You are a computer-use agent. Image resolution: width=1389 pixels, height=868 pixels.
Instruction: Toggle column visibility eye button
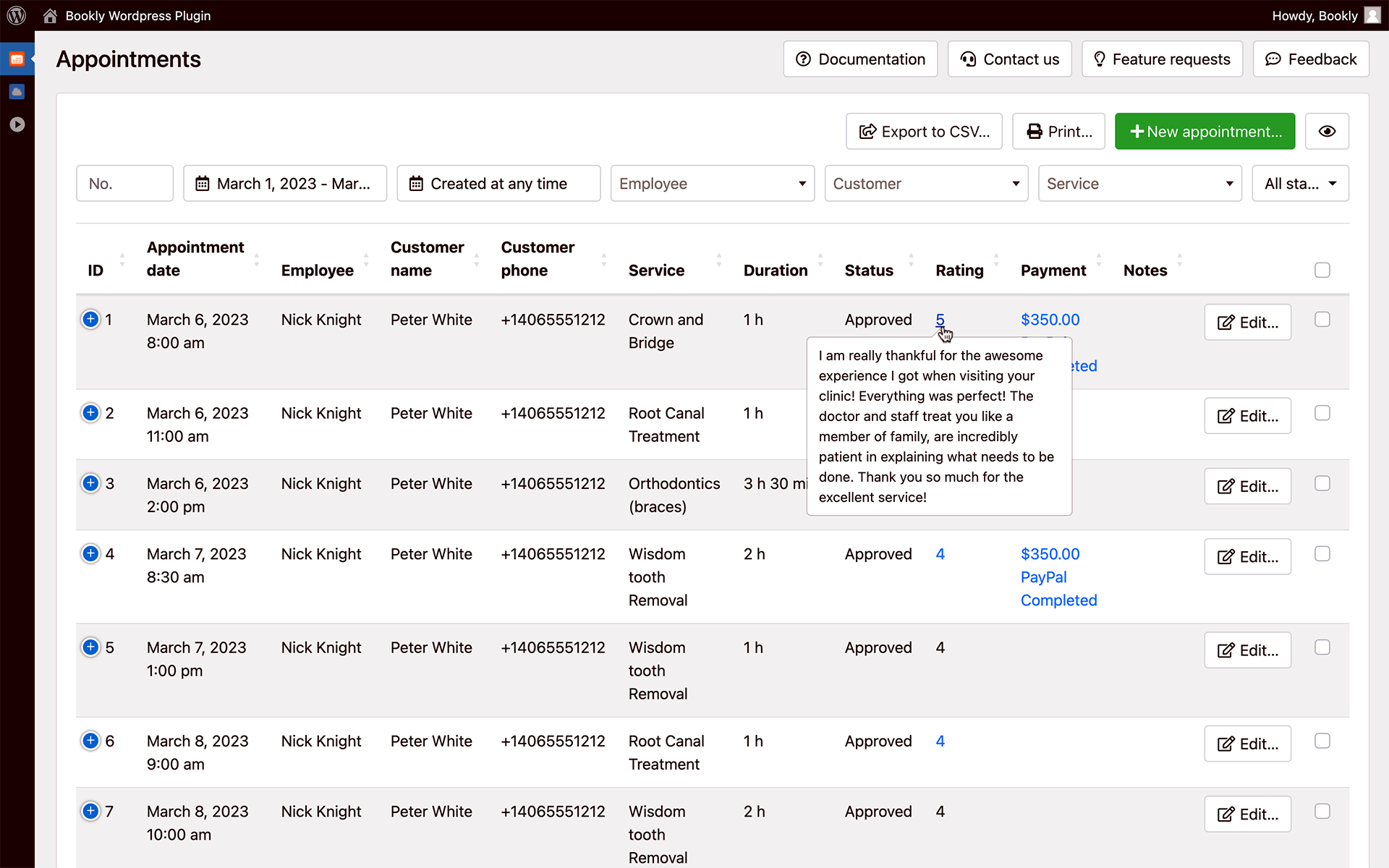click(x=1326, y=132)
